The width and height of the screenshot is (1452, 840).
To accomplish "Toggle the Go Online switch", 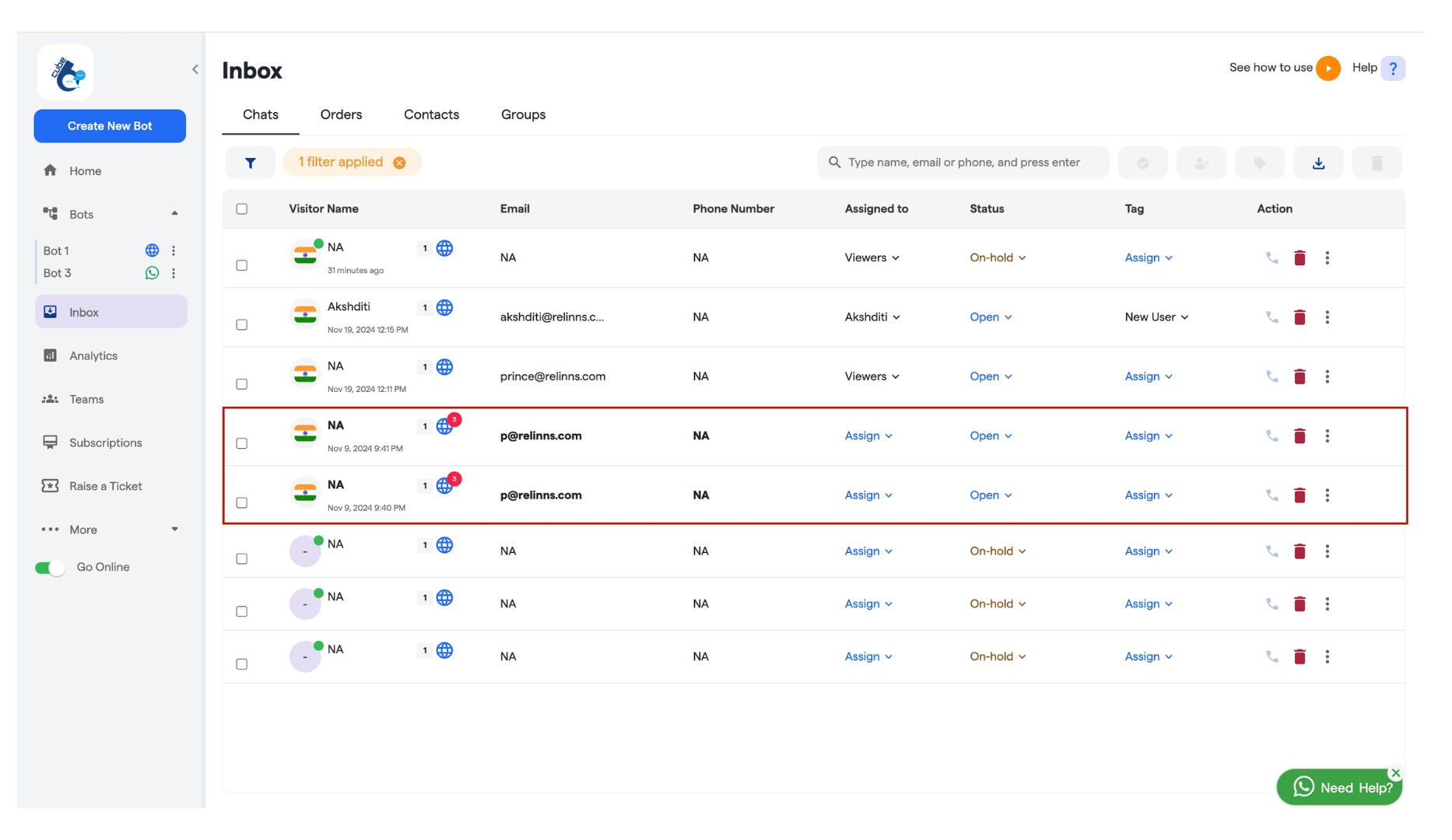I will [x=50, y=568].
